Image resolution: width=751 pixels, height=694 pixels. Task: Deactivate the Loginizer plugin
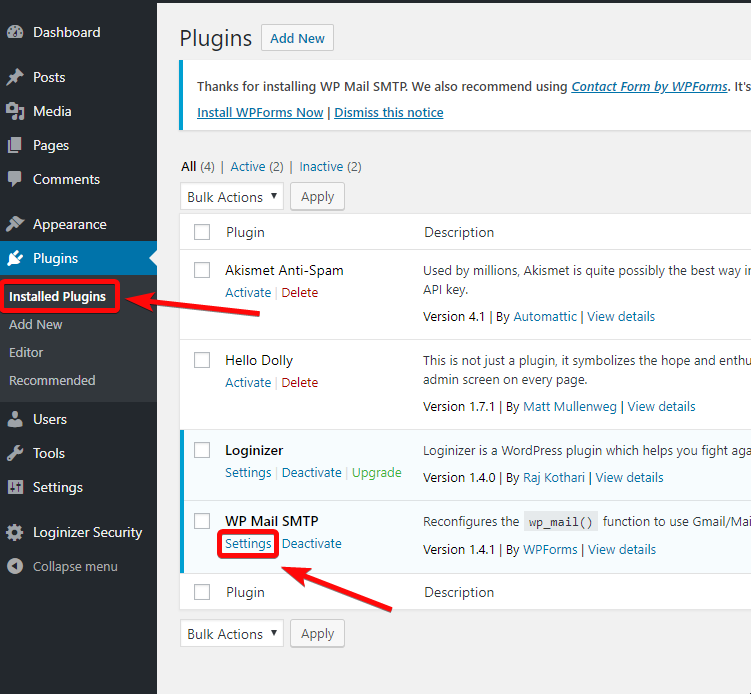point(311,472)
